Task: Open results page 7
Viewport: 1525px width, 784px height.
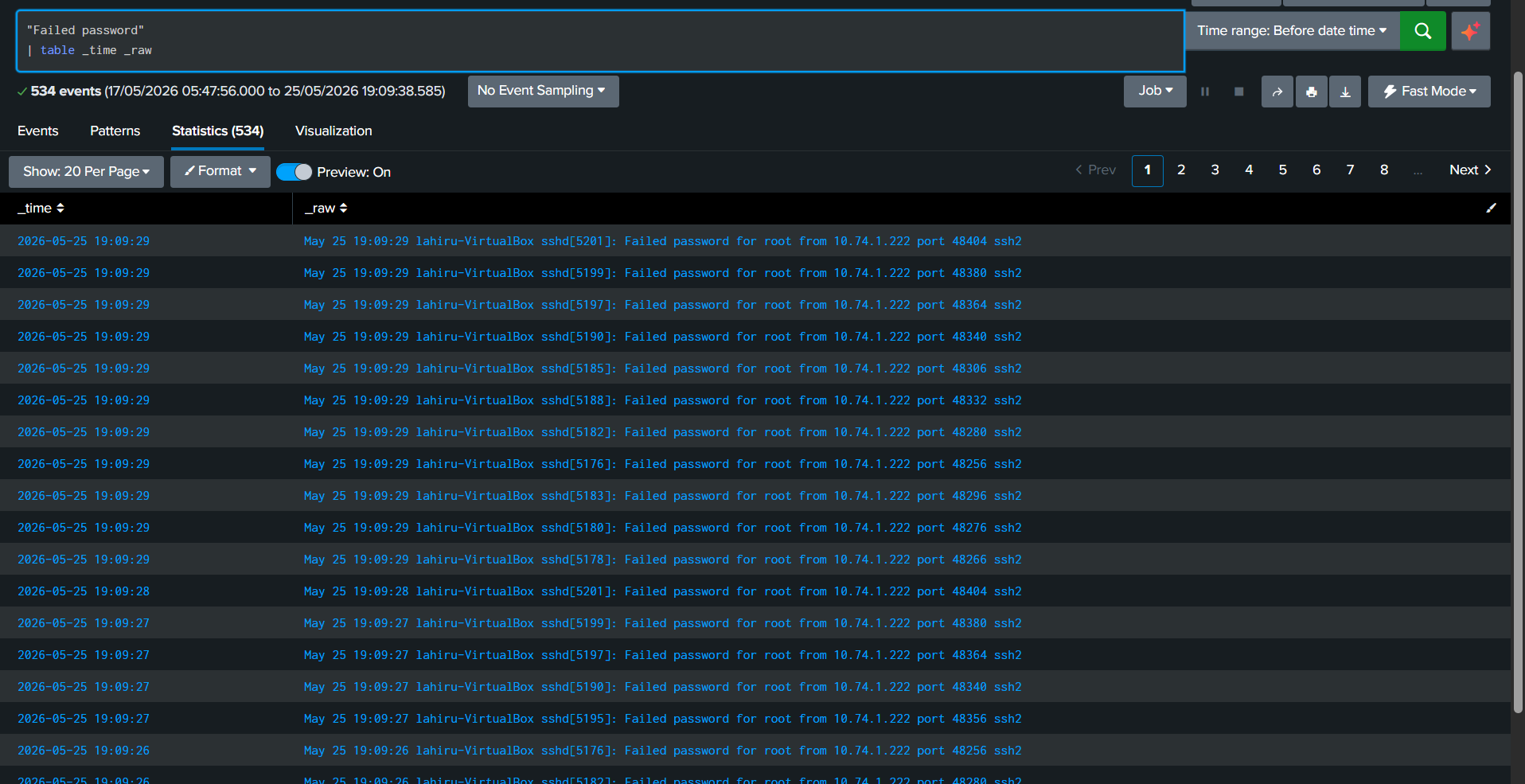Action: coord(1350,170)
